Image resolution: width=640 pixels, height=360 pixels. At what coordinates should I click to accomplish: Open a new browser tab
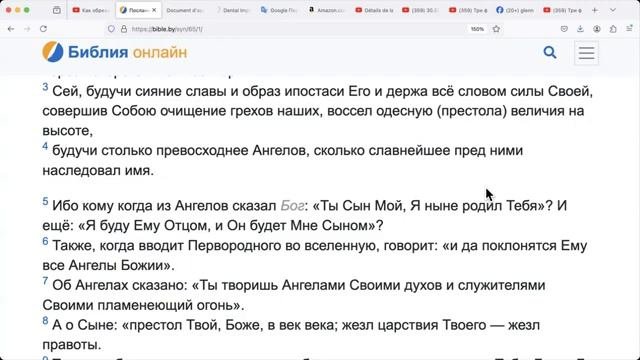[x=595, y=10]
